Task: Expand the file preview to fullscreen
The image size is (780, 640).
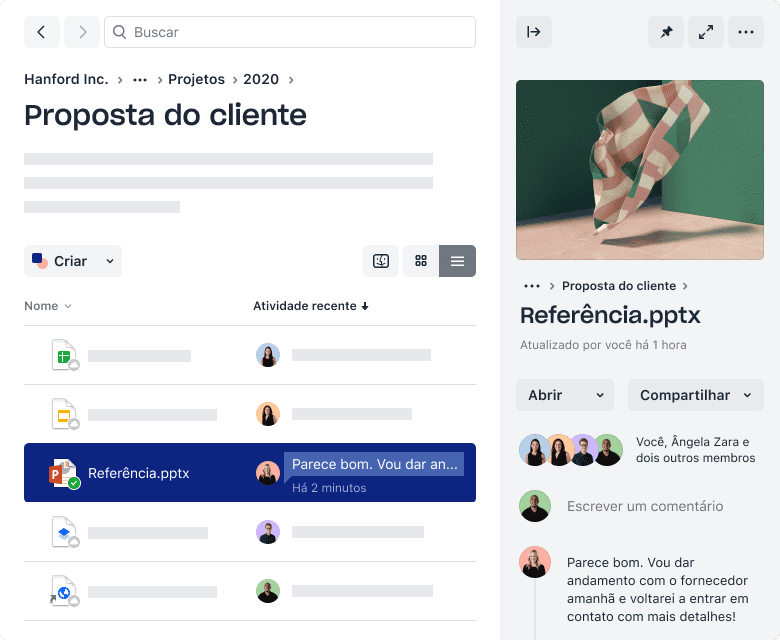Action: click(x=706, y=32)
